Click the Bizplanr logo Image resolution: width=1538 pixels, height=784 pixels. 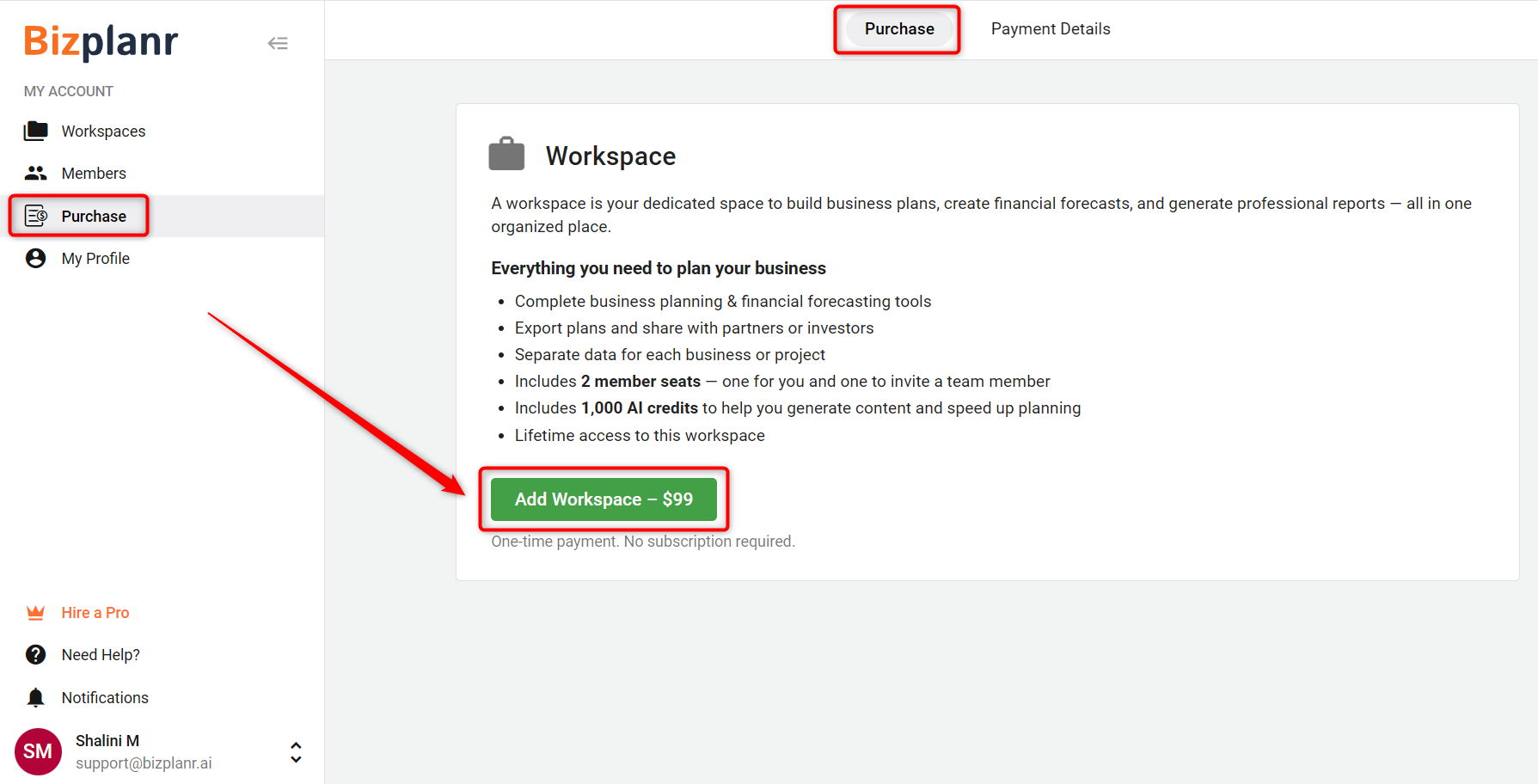pyautogui.click(x=101, y=41)
